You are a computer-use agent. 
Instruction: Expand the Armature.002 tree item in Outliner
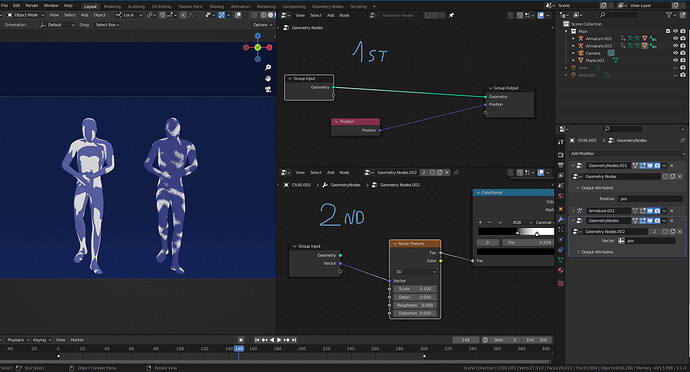point(573,39)
